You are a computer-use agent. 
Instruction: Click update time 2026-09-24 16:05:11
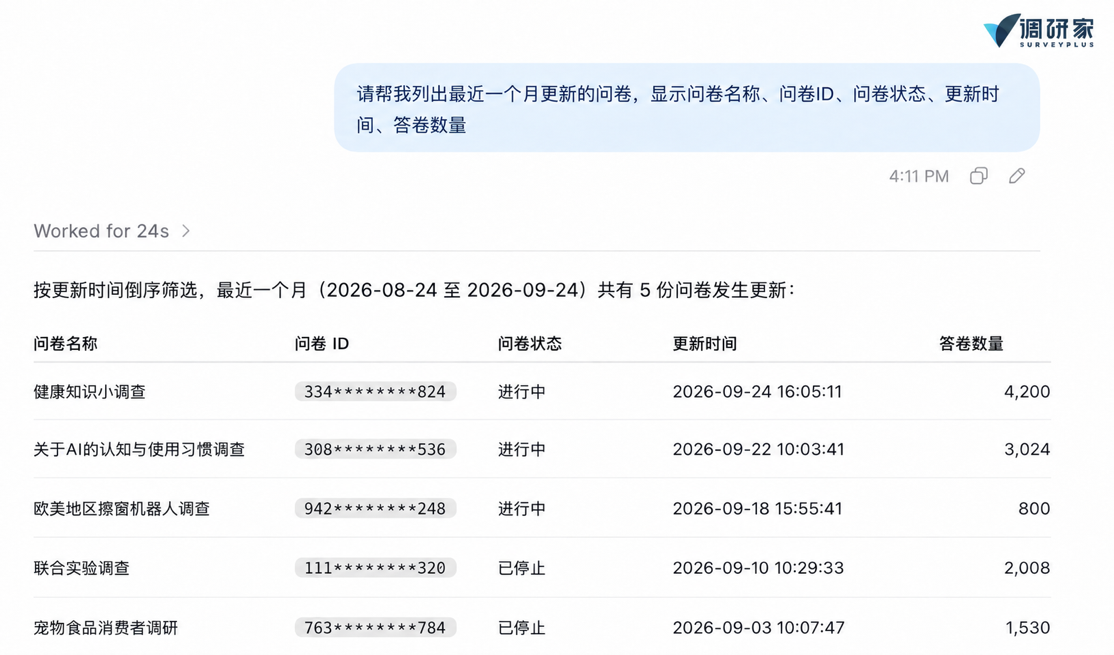pyautogui.click(x=757, y=391)
